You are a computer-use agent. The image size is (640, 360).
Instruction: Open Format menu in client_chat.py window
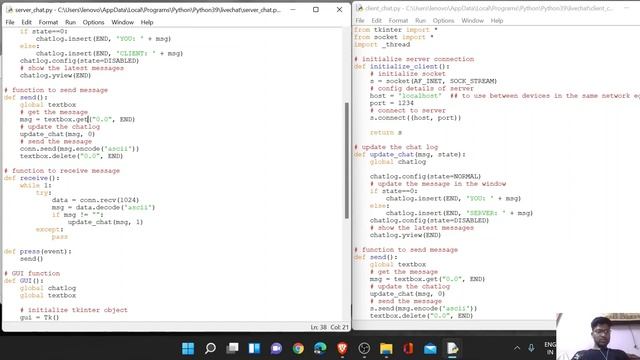pos(398,20)
